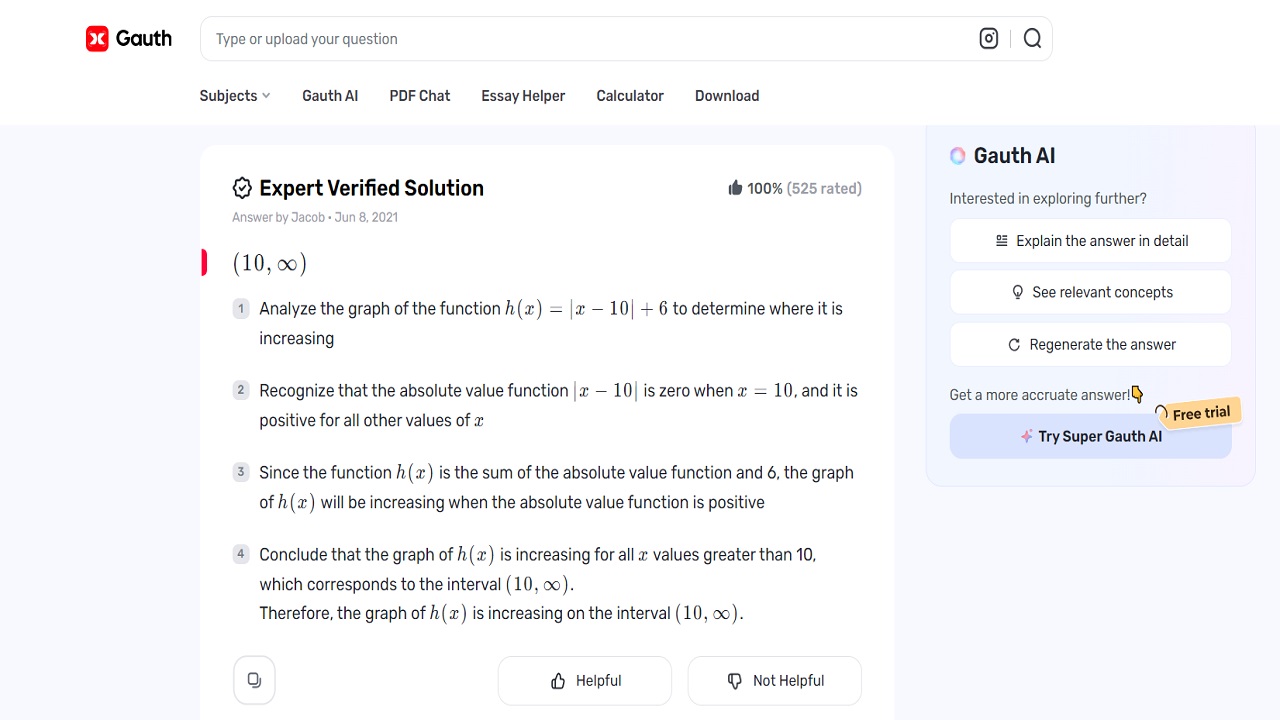Image resolution: width=1280 pixels, height=720 pixels.
Task: Click See relevant concepts button
Action: 1091,293
